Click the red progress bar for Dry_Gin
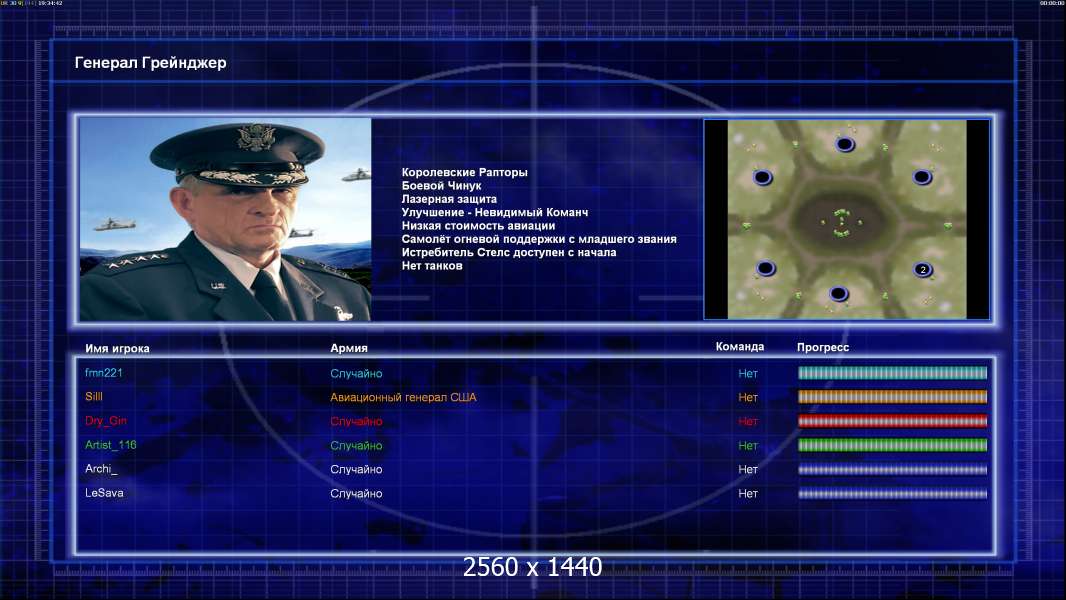The width and height of the screenshot is (1066, 600). pos(892,421)
